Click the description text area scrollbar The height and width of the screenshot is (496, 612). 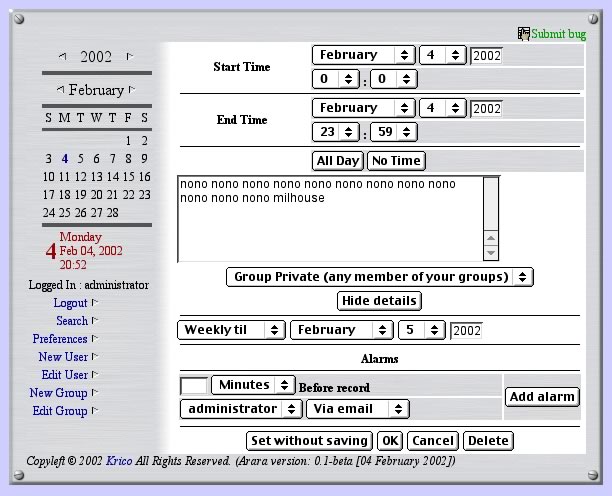click(x=490, y=218)
